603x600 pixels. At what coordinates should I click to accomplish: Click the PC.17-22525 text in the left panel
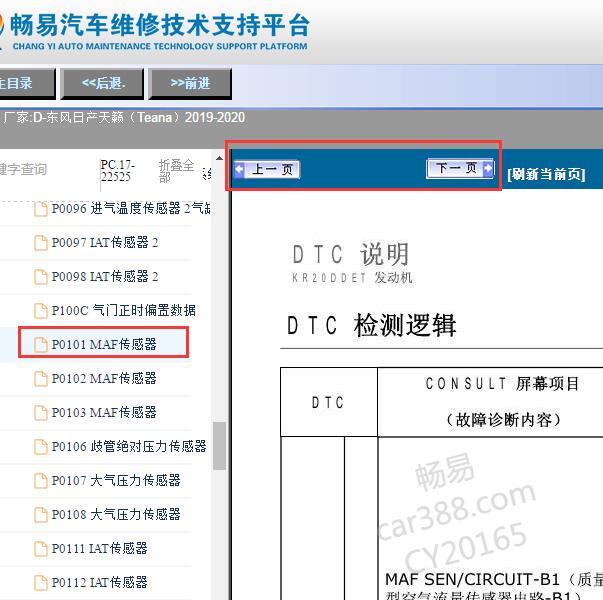coord(117,171)
